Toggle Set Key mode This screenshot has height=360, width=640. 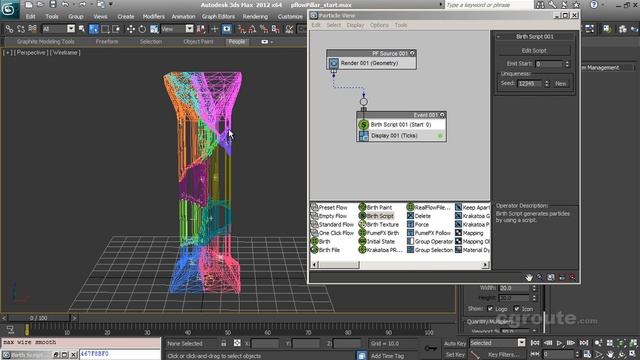tap(455, 355)
